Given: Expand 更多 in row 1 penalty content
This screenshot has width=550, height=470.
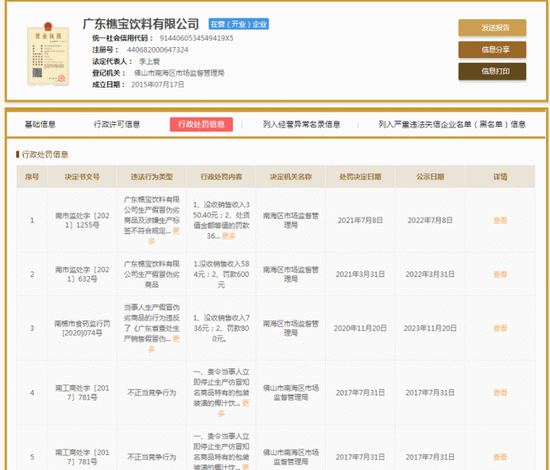Looking at the screenshot, I should click(229, 236).
